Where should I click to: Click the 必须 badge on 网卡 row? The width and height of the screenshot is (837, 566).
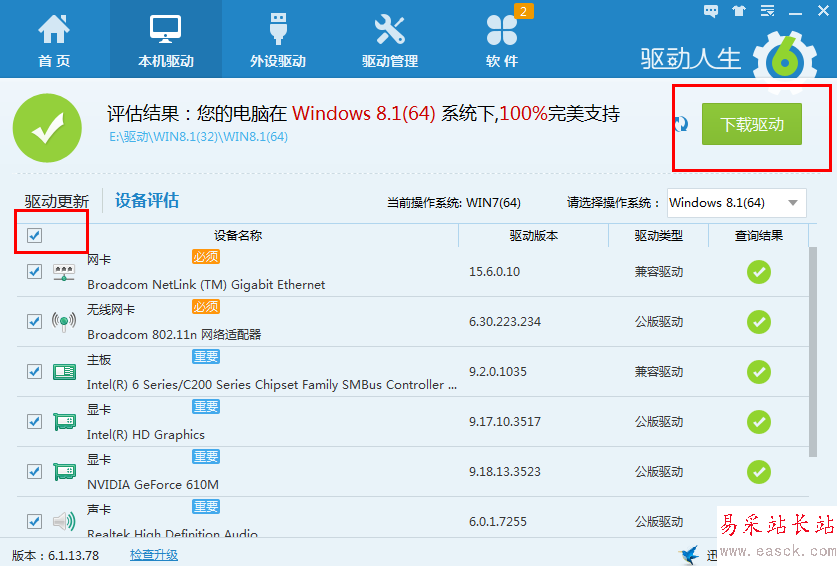coord(206,257)
